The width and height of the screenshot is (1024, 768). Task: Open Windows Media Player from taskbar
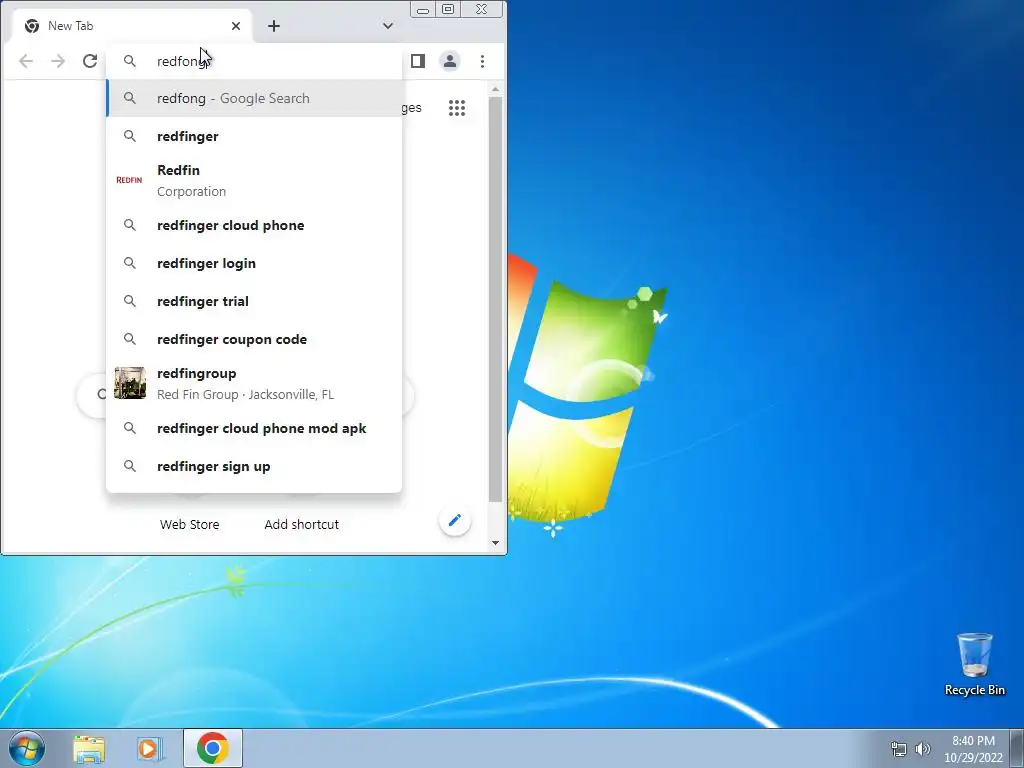pyautogui.click(x=150, y=749)
